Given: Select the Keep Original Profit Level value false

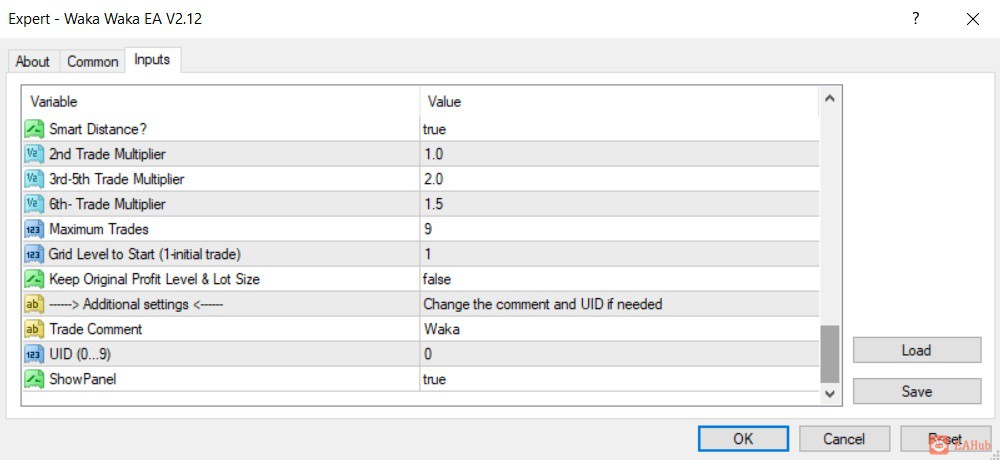Looking at the screenshot, I should (x=437, y=279).
